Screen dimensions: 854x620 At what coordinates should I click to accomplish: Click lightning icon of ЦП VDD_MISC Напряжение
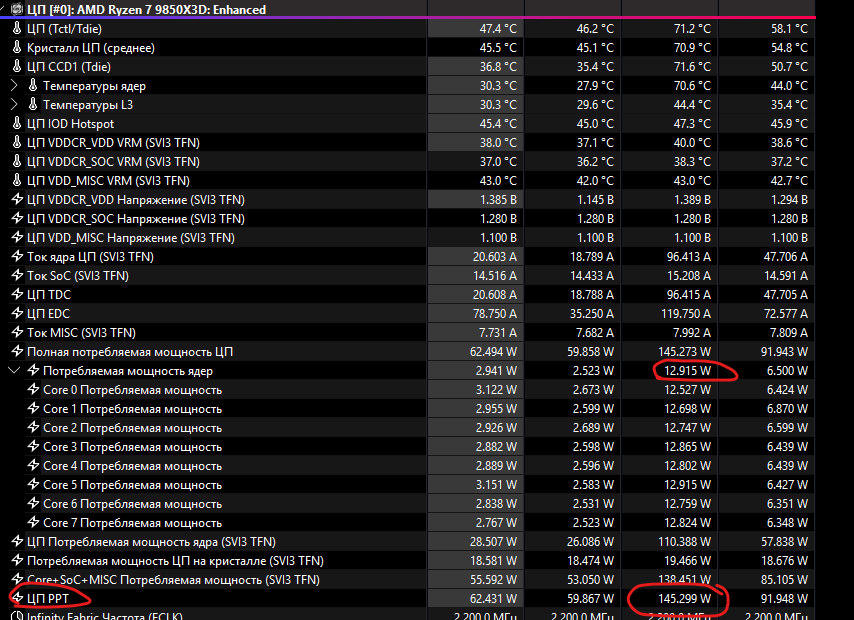coord(17,238)
